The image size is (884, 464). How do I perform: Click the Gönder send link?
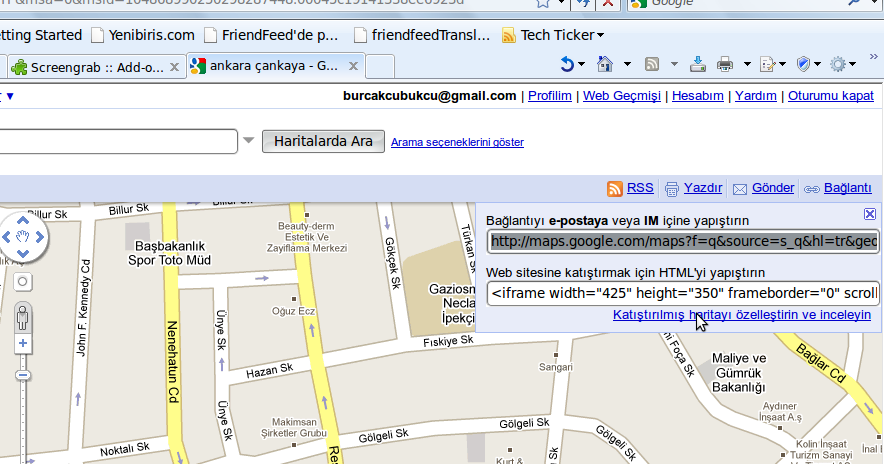click(x=773, y=188)
